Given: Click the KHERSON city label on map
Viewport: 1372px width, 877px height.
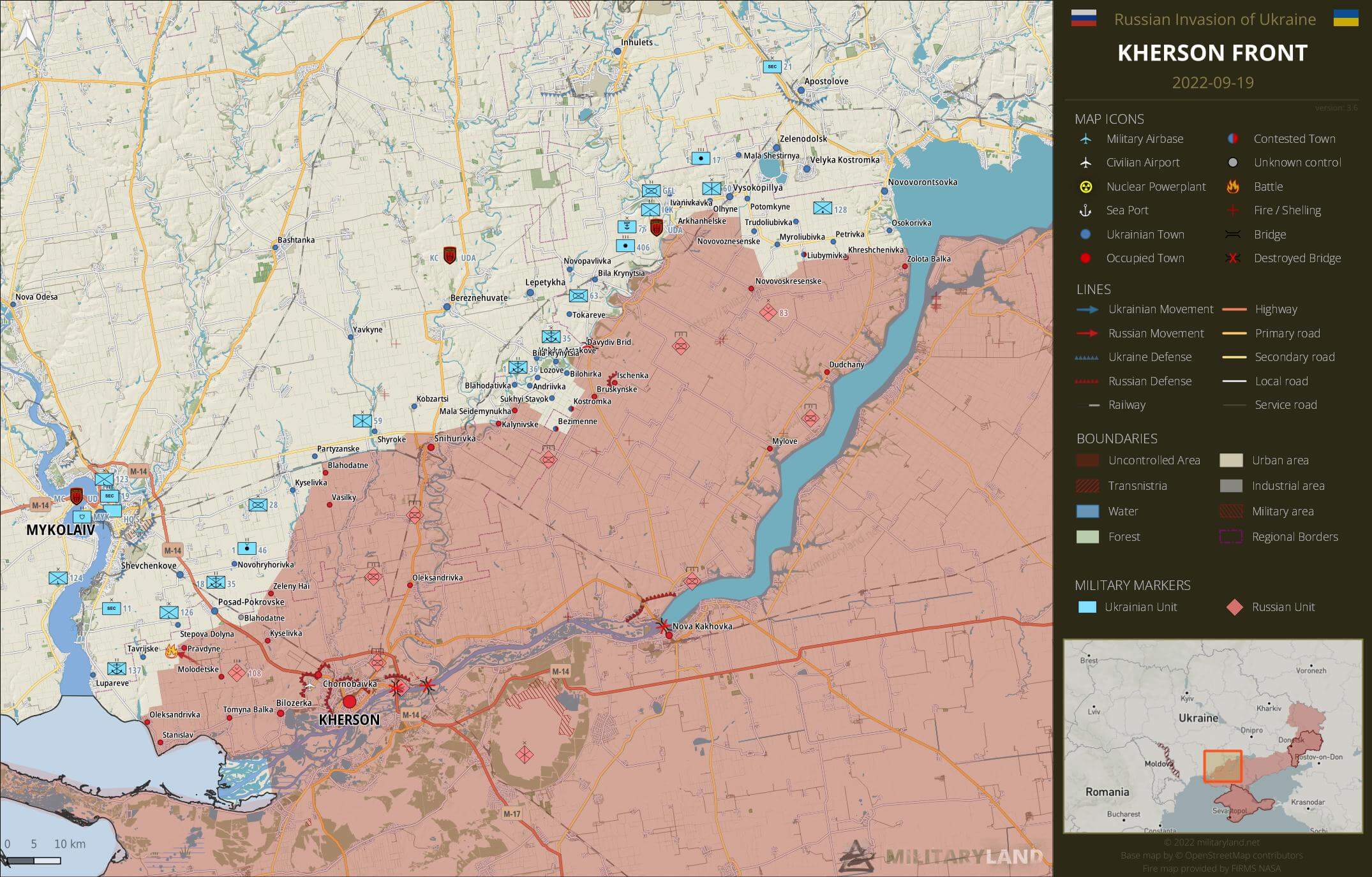Looking at the screenshot, I should [x=349, y=720].
